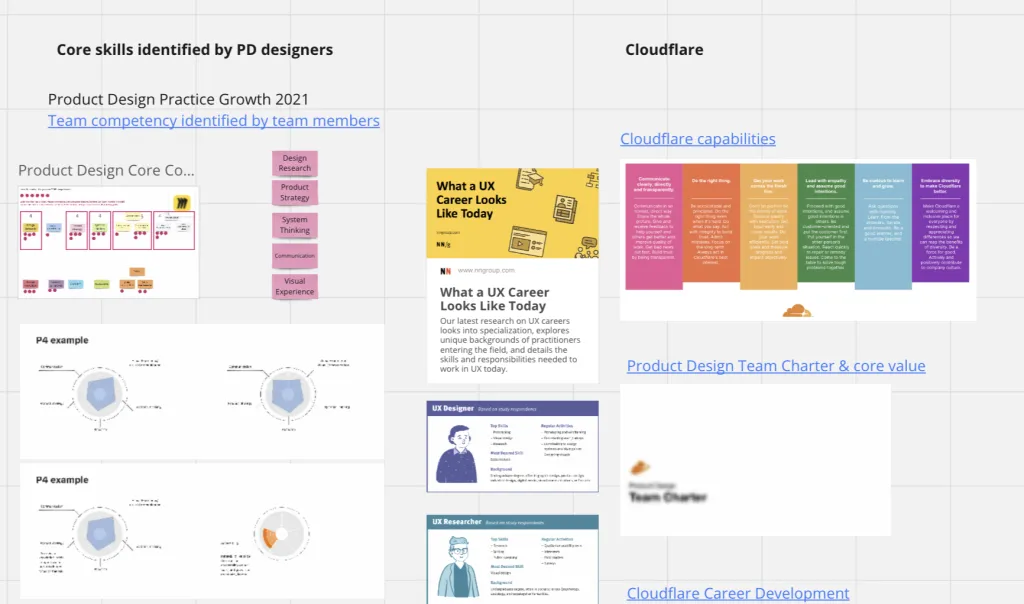The image size is (1024, 604).
Task: Click the Product Design Core Co thumbnail
Action: pos(107,240)
